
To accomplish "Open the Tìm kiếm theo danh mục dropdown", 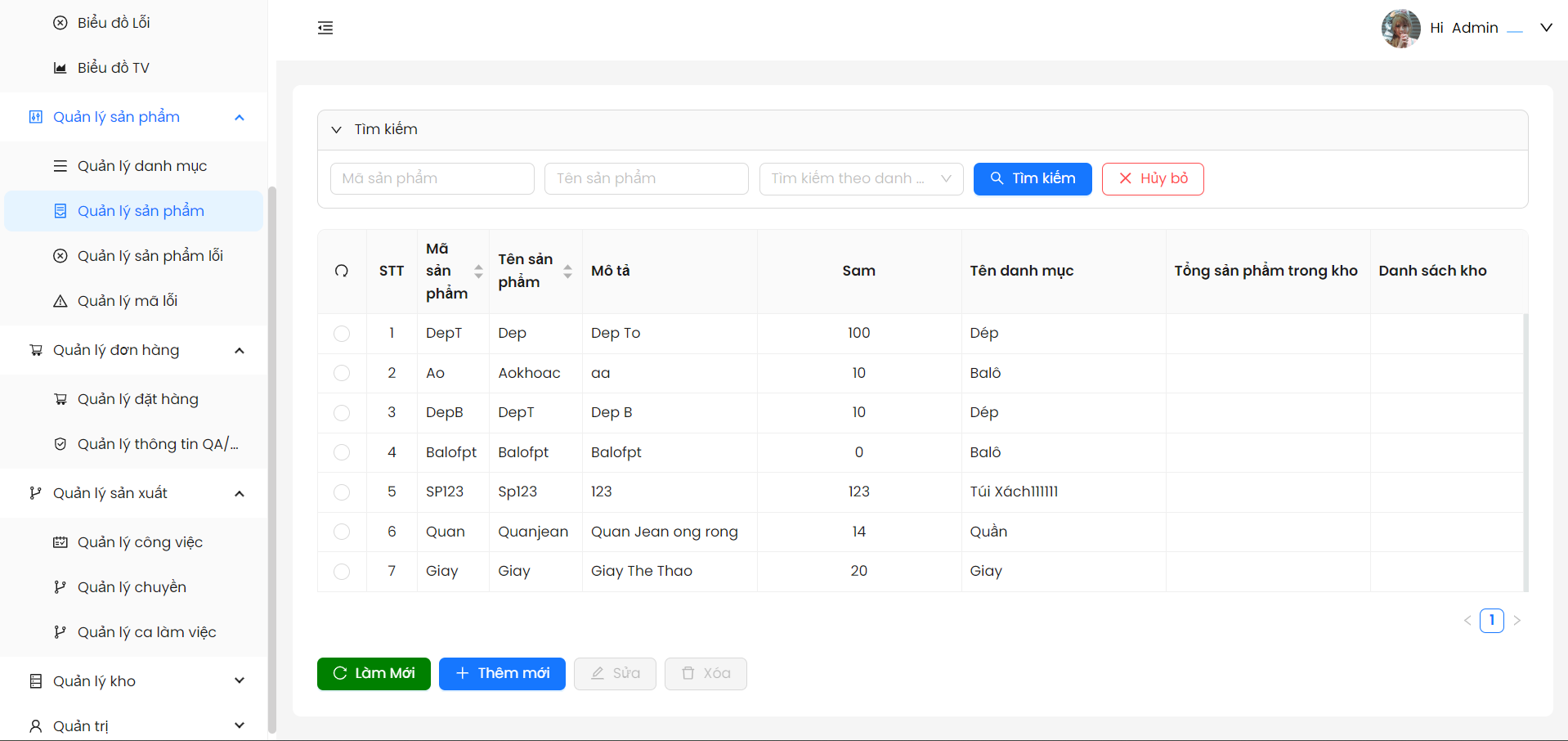I will [861, 179].
